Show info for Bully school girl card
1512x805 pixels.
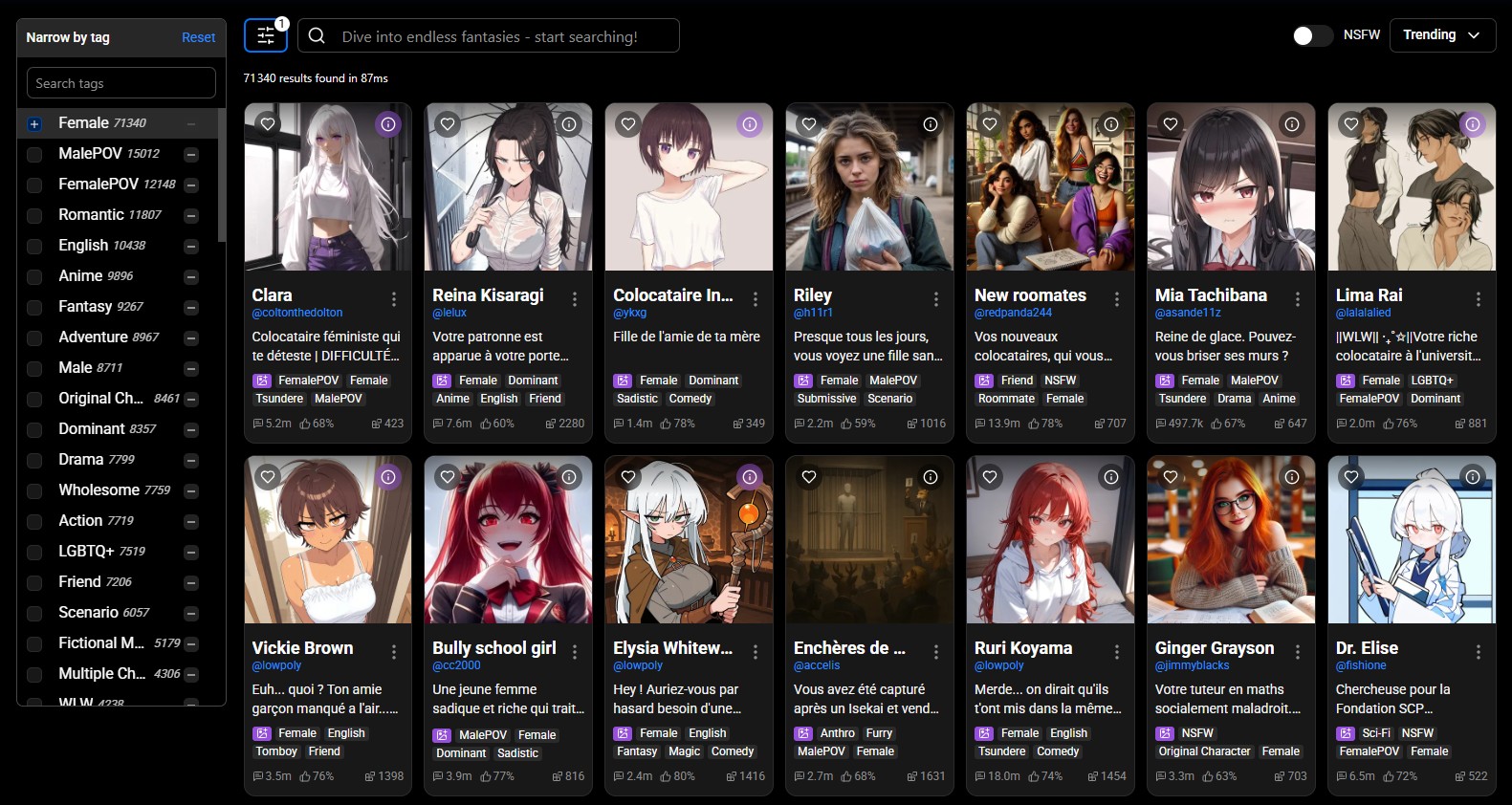coord(569,477)
